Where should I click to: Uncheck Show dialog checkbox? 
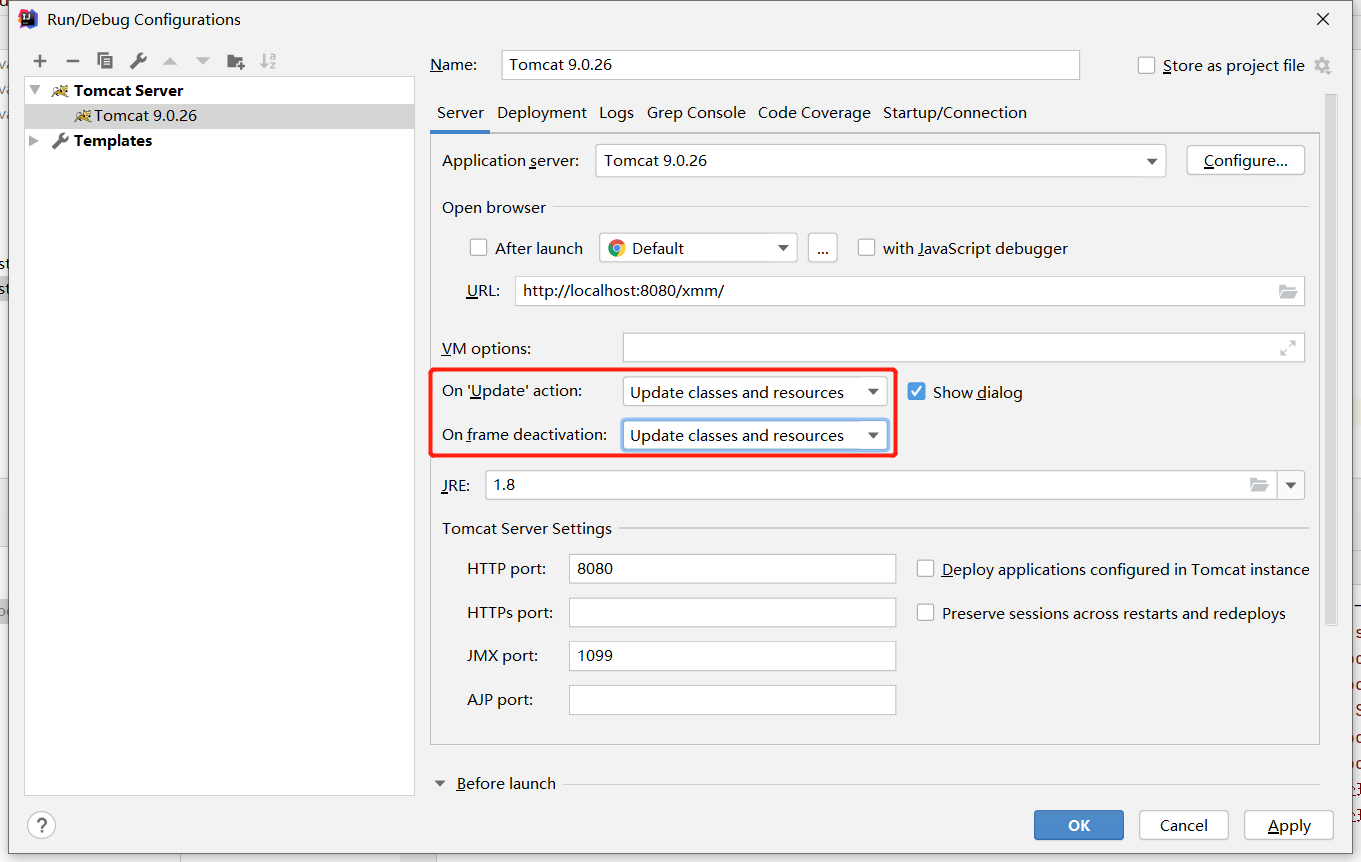pos(917,392)
